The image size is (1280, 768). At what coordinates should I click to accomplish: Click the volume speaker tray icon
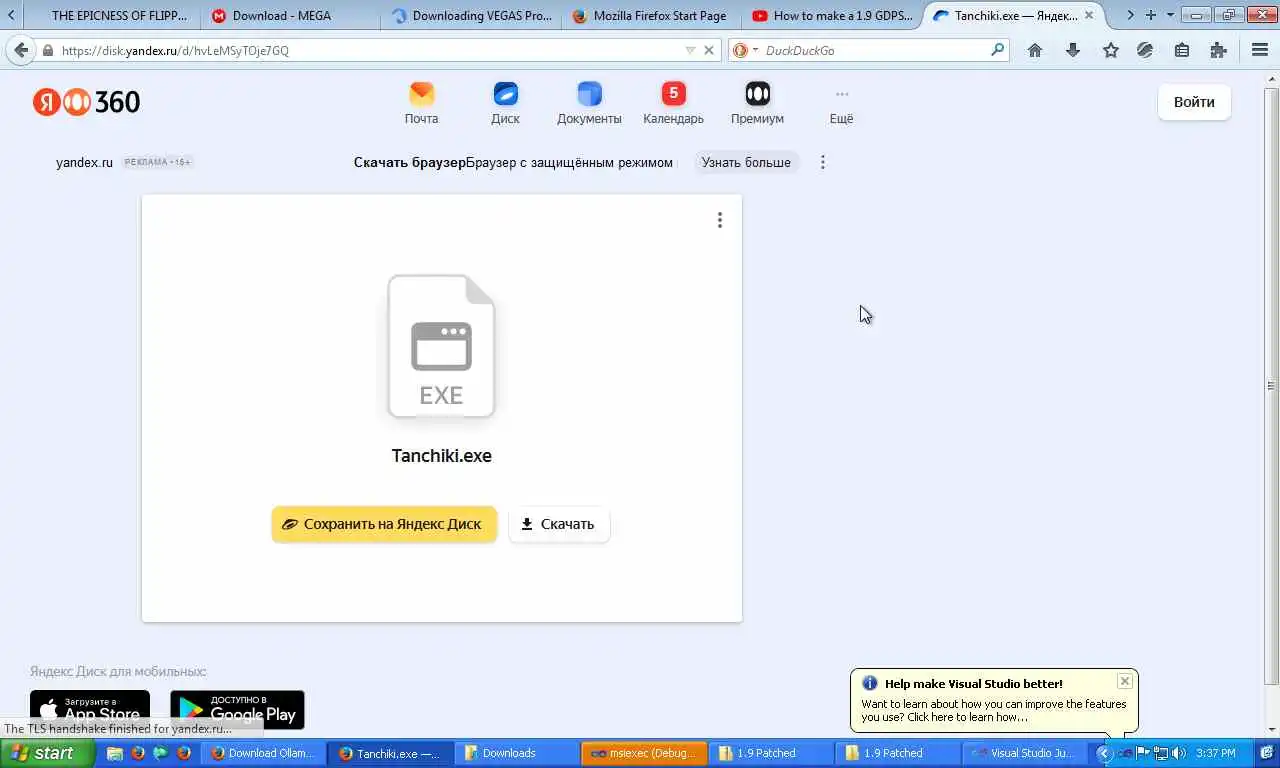click(x=1178, y=753)
